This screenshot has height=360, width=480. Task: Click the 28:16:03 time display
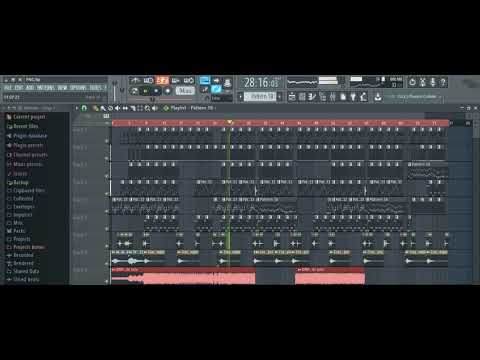tap(262, 83)
